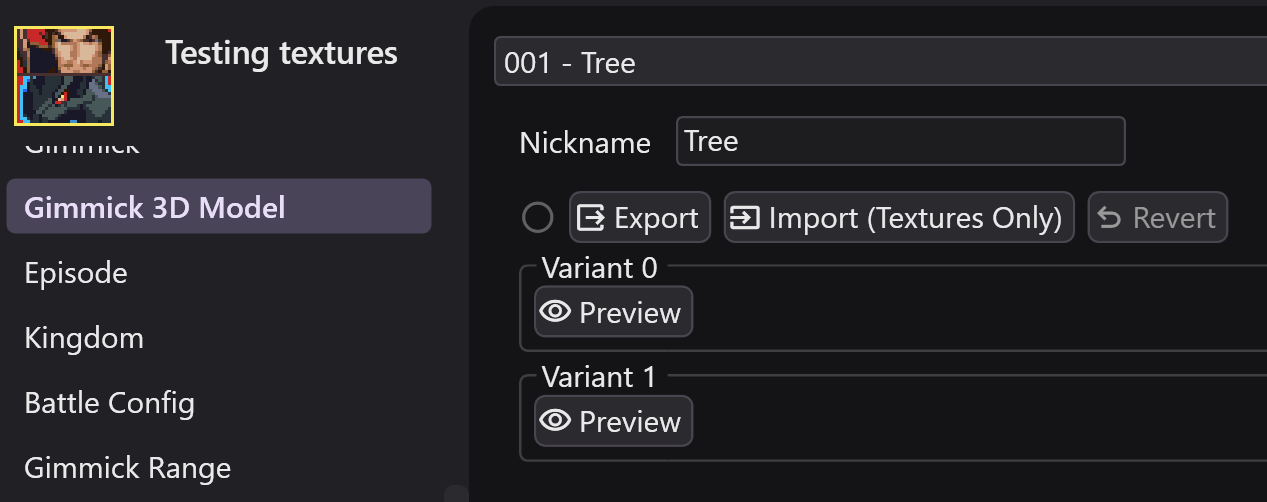Click the eye Preview under Variant 1
The image size is (1267, 502).
[613, 421]
